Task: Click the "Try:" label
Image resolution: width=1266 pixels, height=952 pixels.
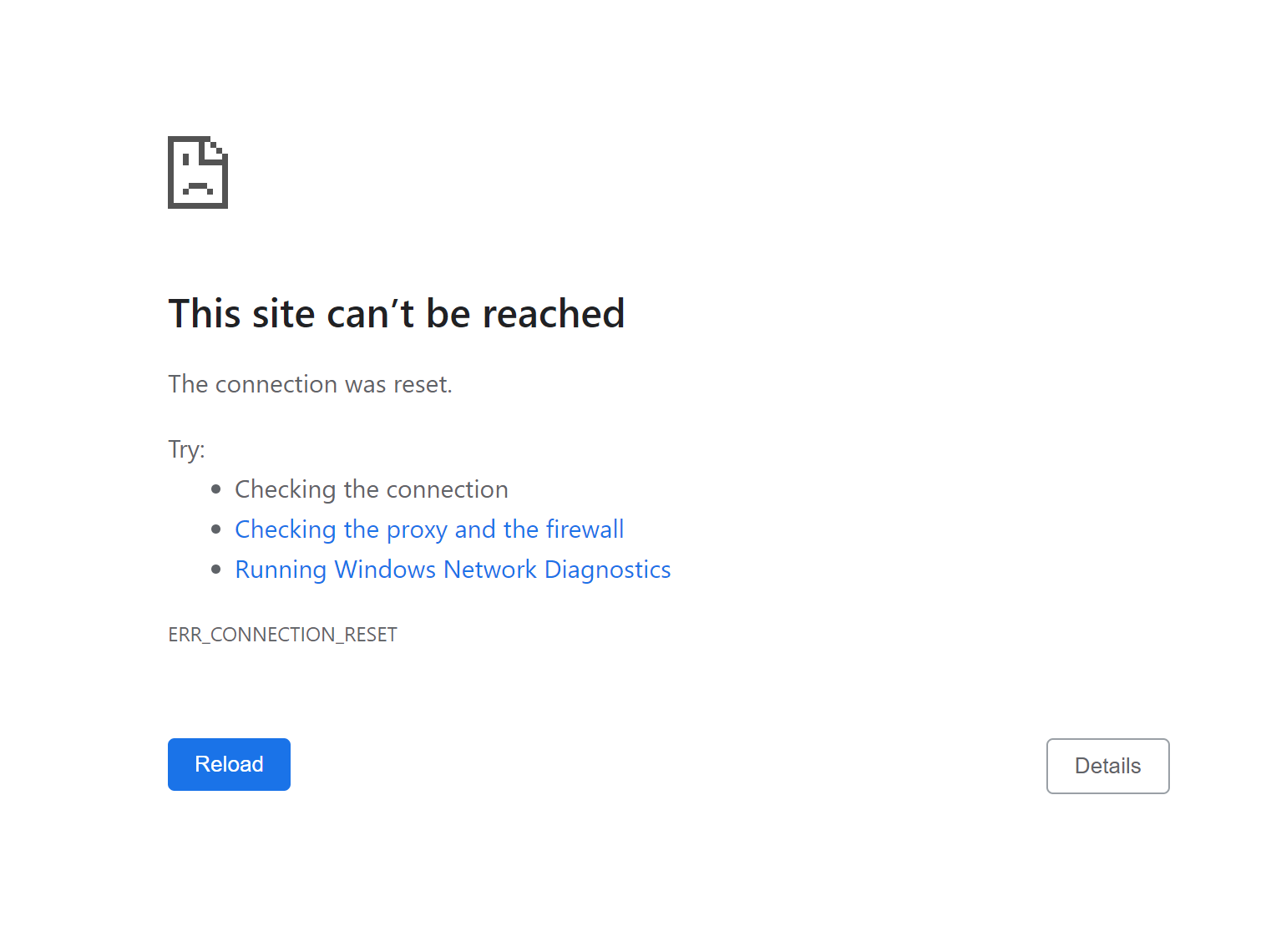Action: (x=186, y=449)
